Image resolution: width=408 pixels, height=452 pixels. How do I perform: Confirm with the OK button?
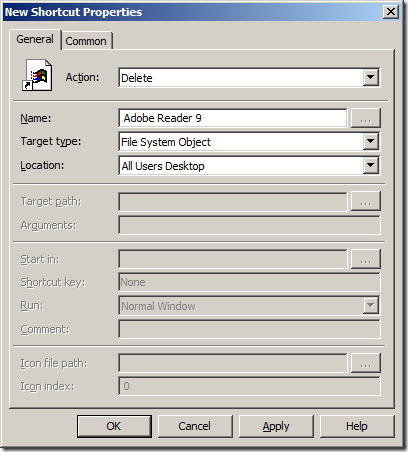click(114, 426)
